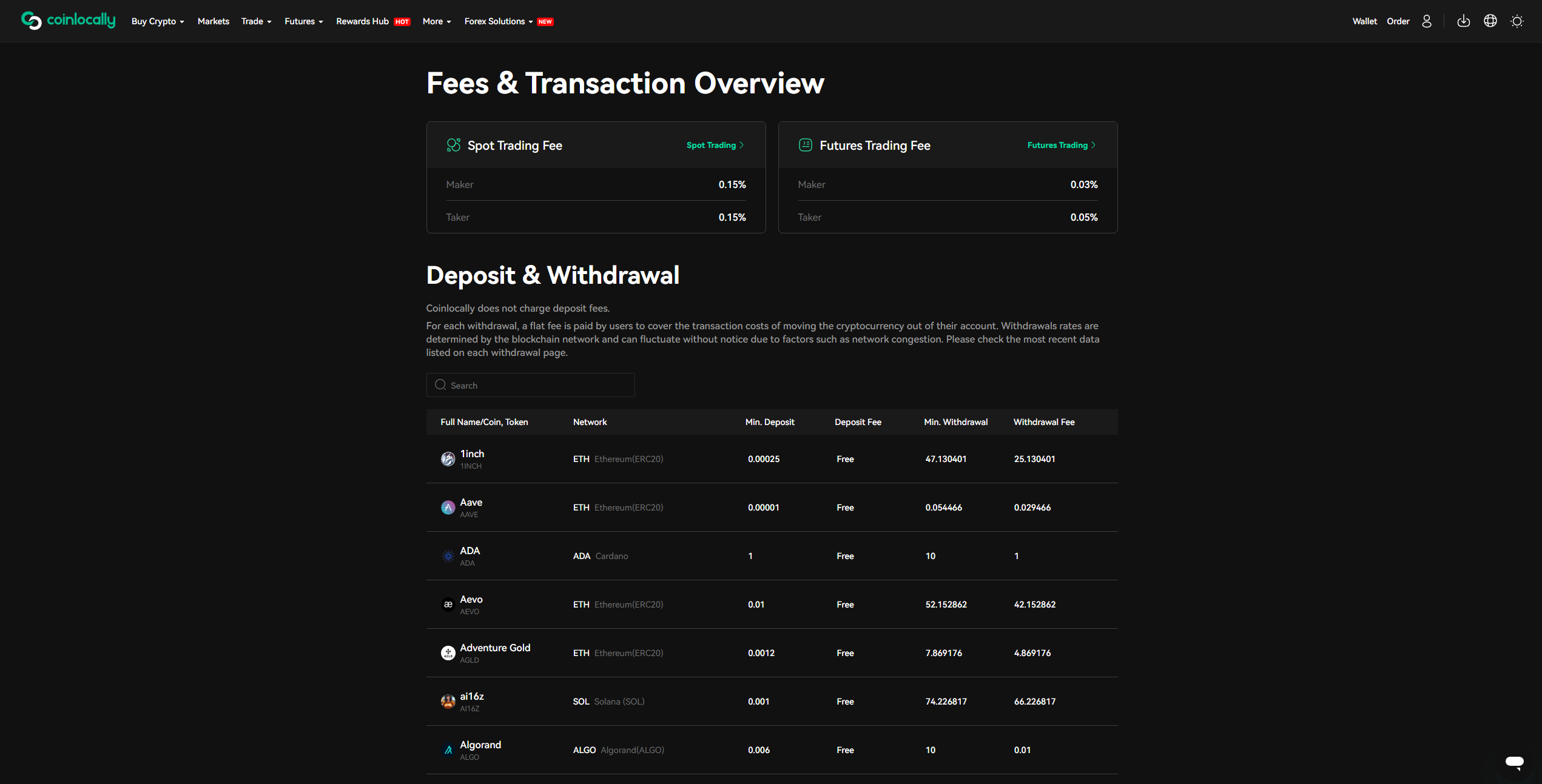Select the Adventure Gold row name

point(495,648)
